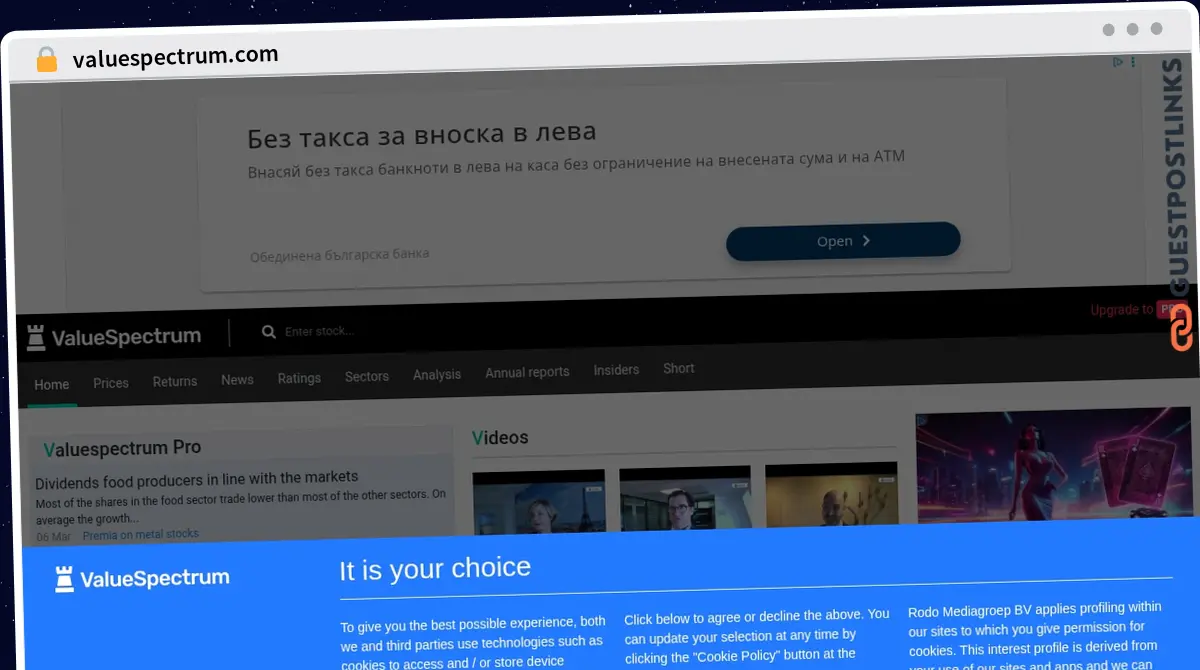This screenshot has width=1200, height=670.
Task: Play the third video thumbnail
Action: click(x=831, y=492)
